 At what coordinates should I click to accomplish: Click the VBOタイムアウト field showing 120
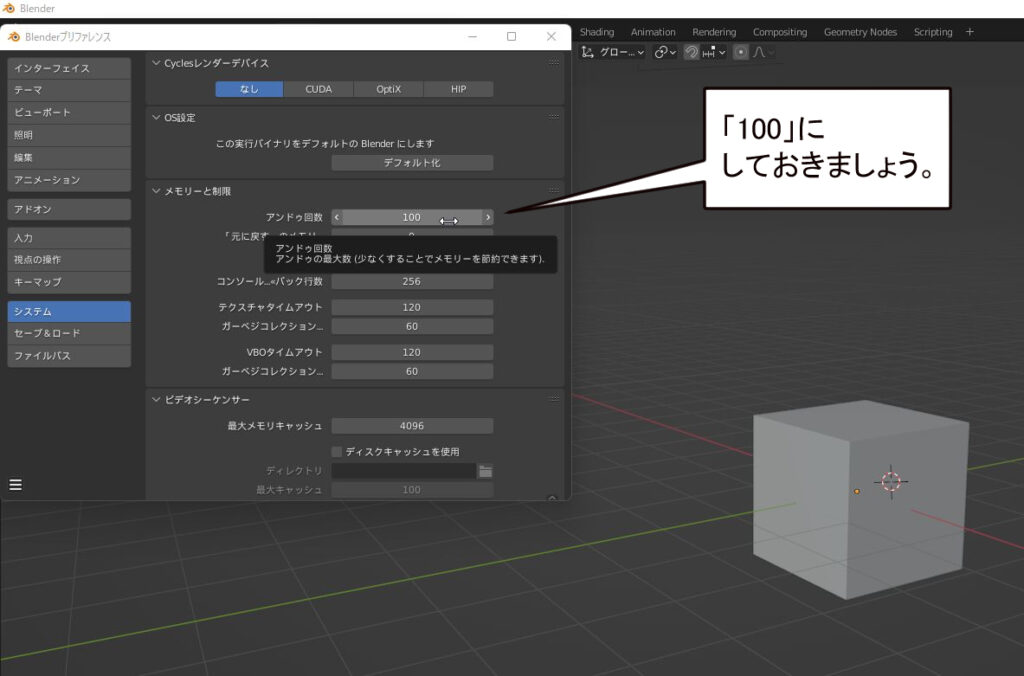coord(412,353)
